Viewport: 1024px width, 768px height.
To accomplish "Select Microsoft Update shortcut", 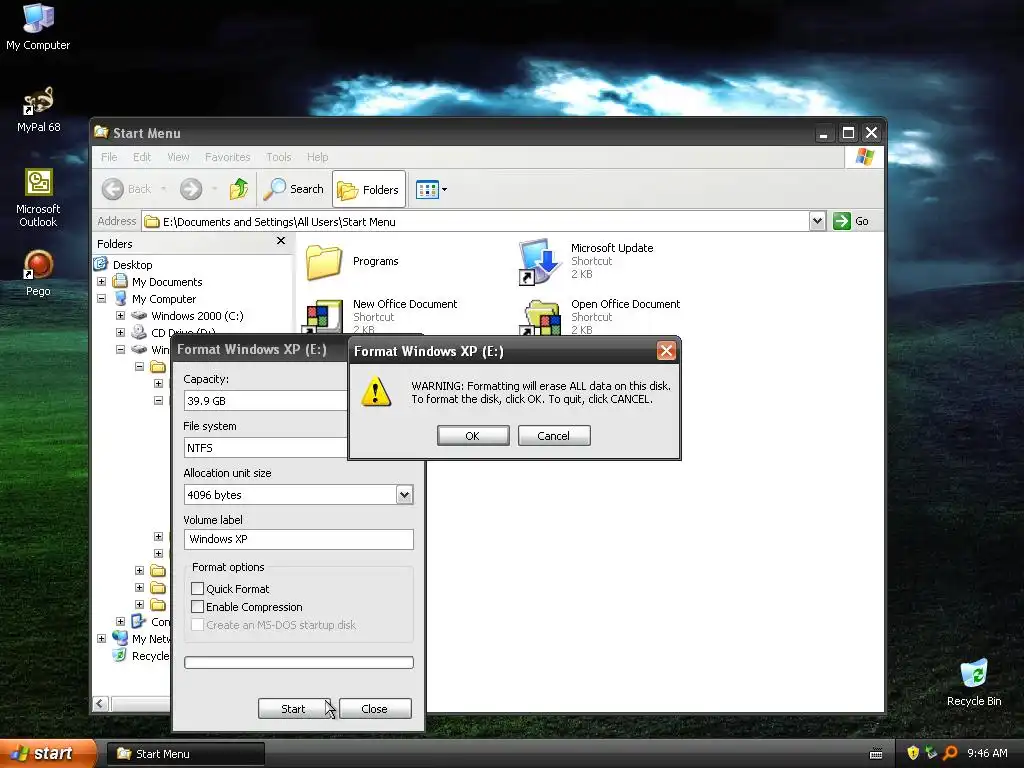I will [586, 261].
